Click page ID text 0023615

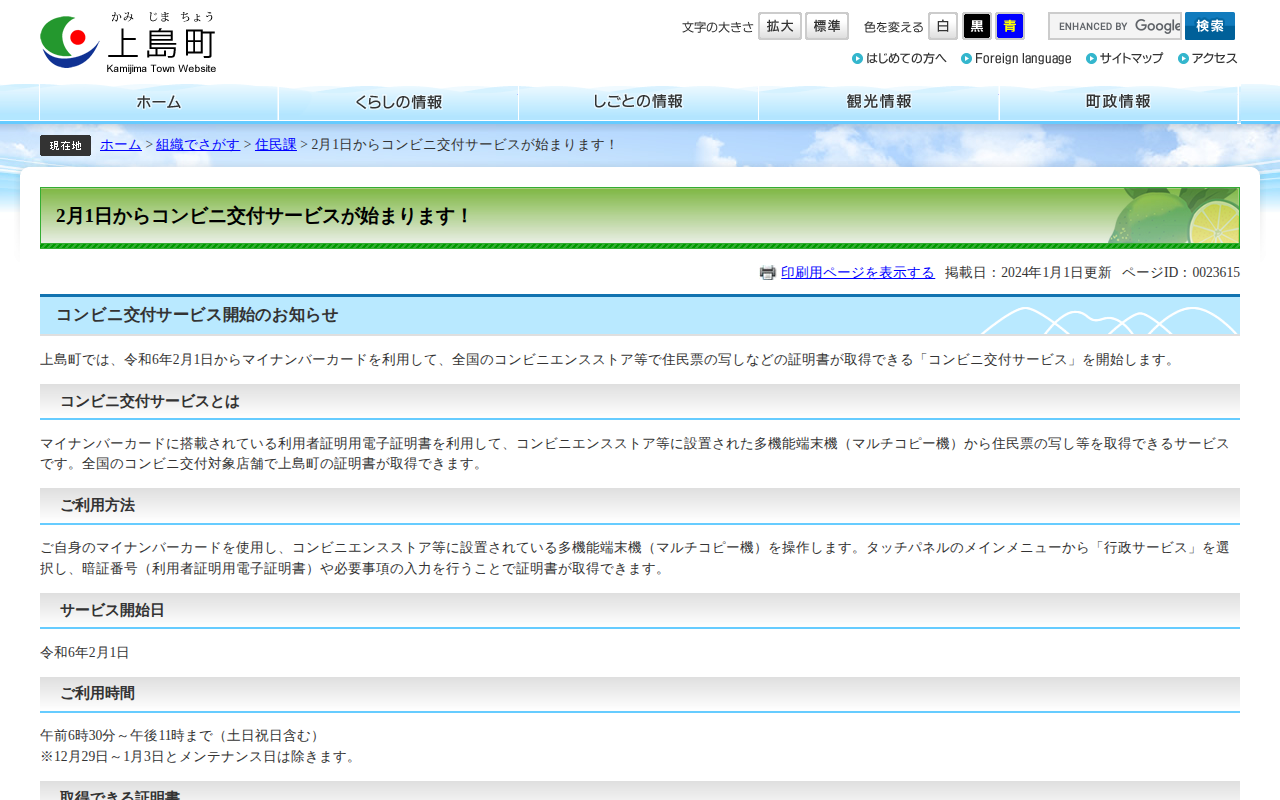click(x=1216, y=273)
